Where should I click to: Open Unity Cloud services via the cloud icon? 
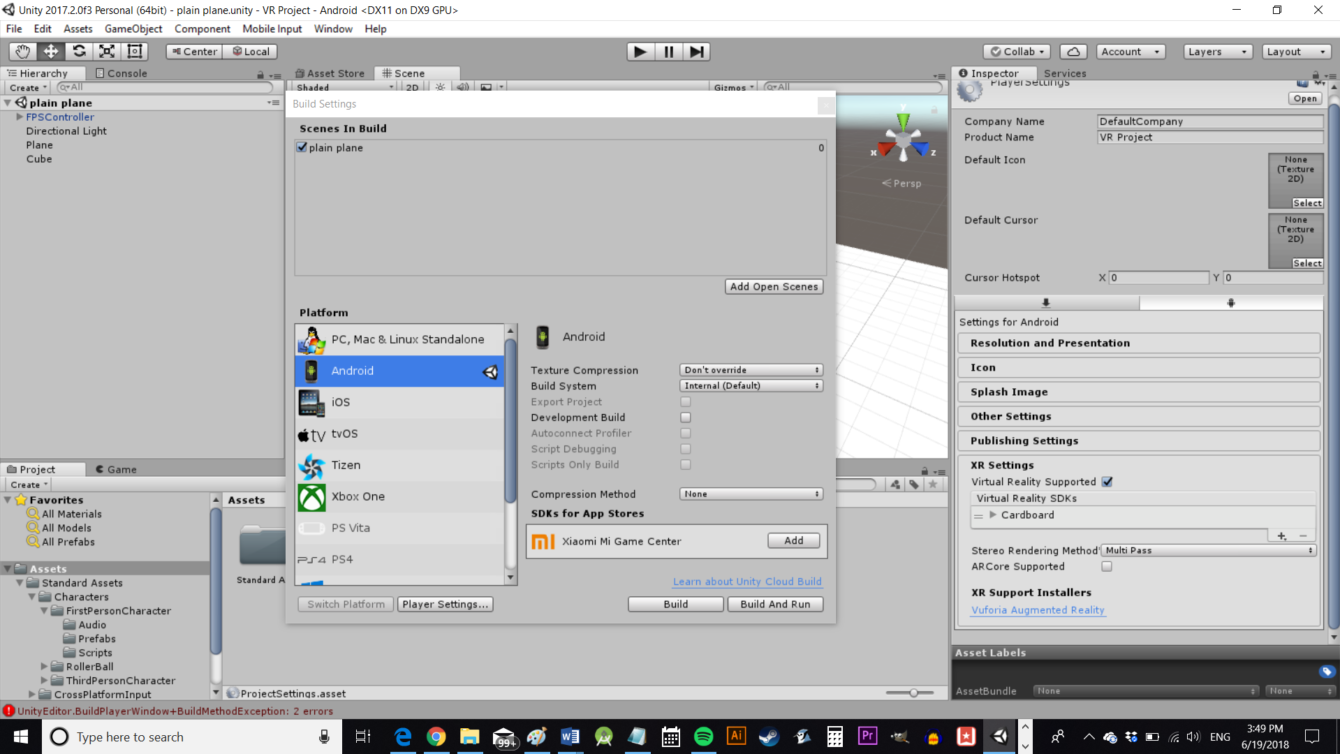tap(1071, 51)
